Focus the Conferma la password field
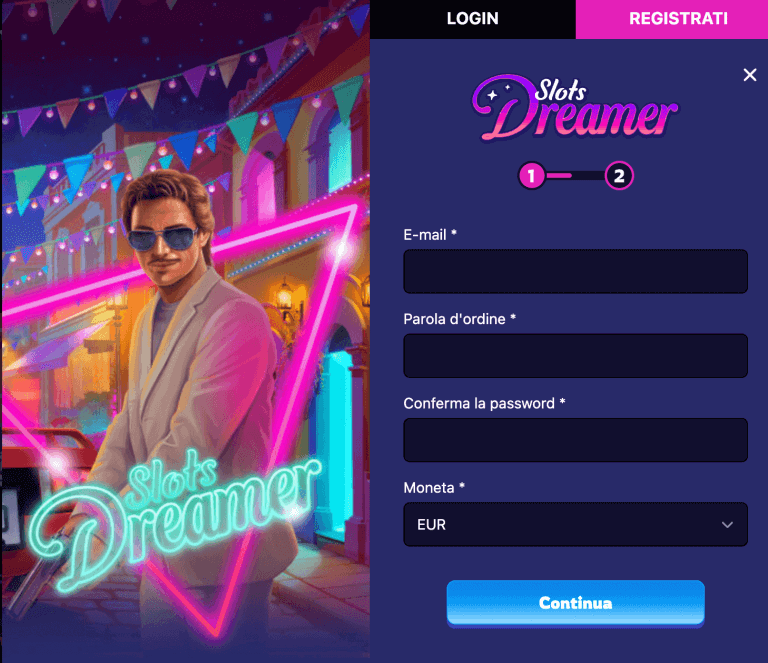Screen dimensions: 768x663 click(576, 440)
